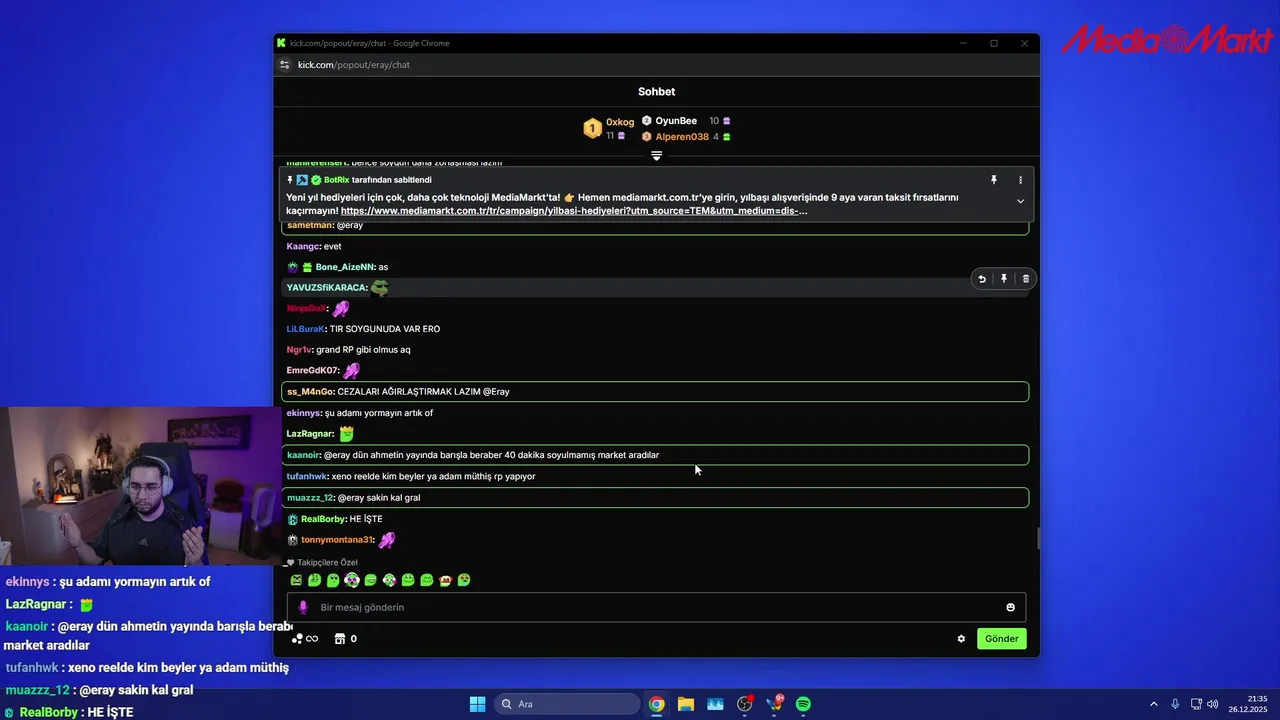Click username ekinnys in chat
Image resolution: width=1280 pixels, height=720 pixels.
(304, 413)
